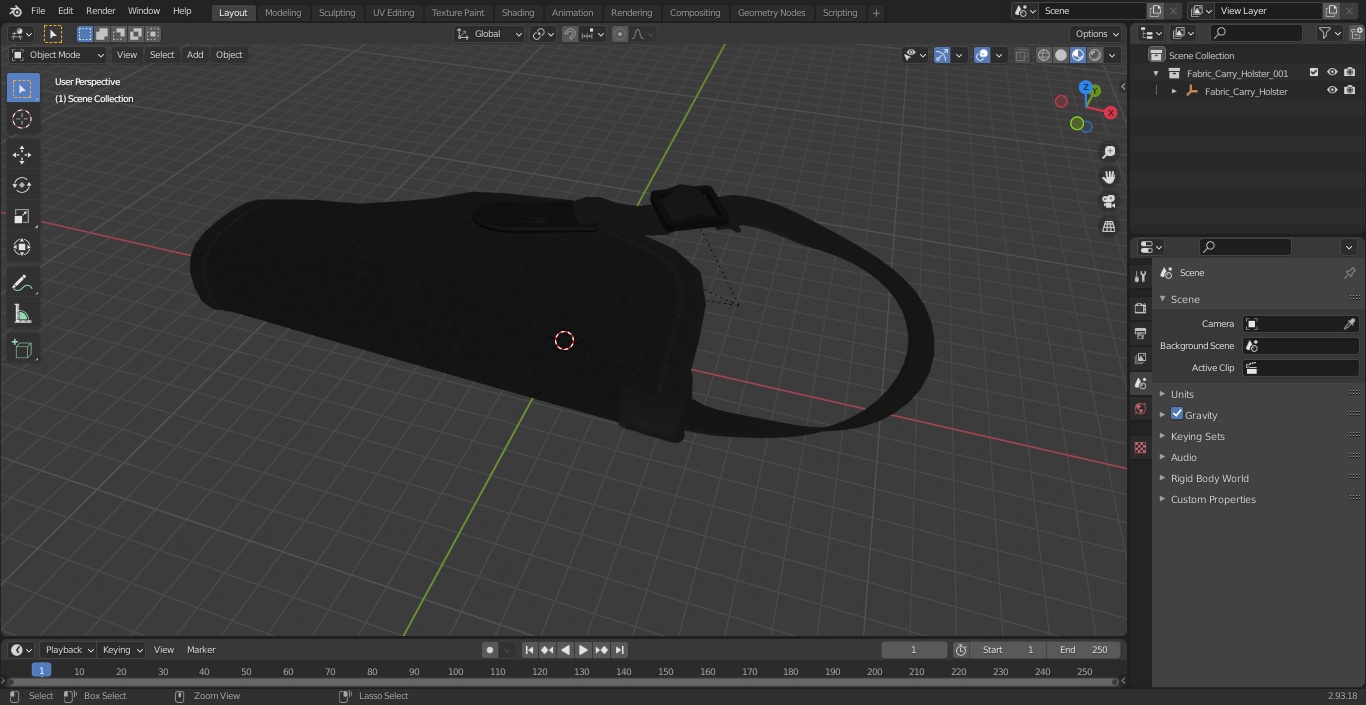Exclude Fabric_Carry_Holster_001 collection checkbox

[x=1314, y=73]
